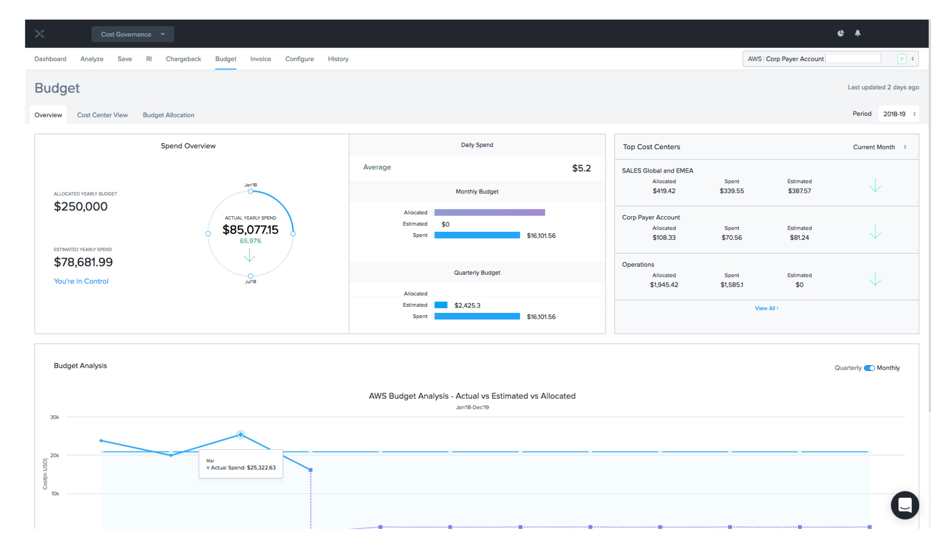Image resolution: width=950 pixels, height=551 pixels.
Task: Open the Invoice menu item
Action: point(260,59)
